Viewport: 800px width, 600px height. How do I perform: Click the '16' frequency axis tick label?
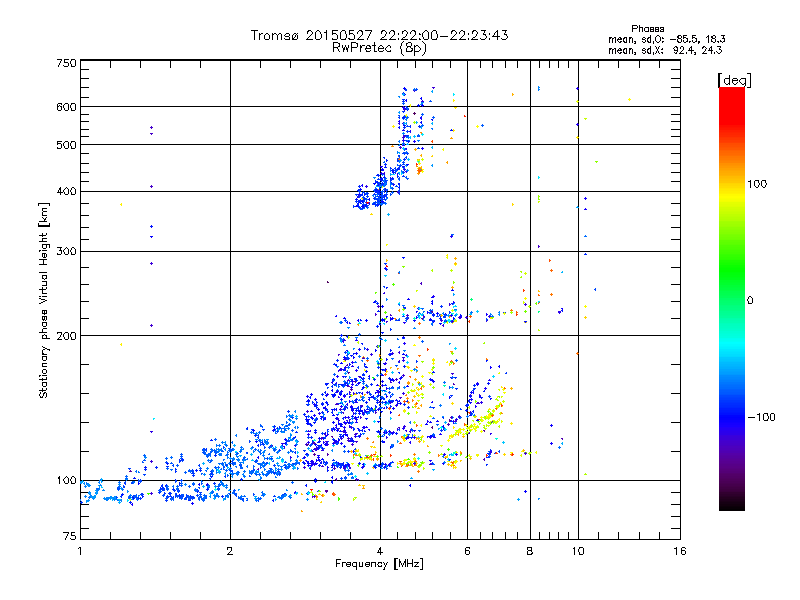coord(680,551)
